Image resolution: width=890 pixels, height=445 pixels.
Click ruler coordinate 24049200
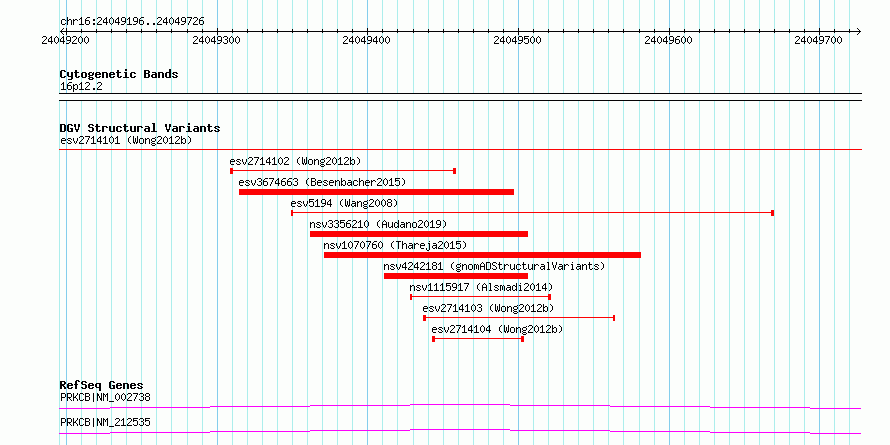tap(67, 40)
